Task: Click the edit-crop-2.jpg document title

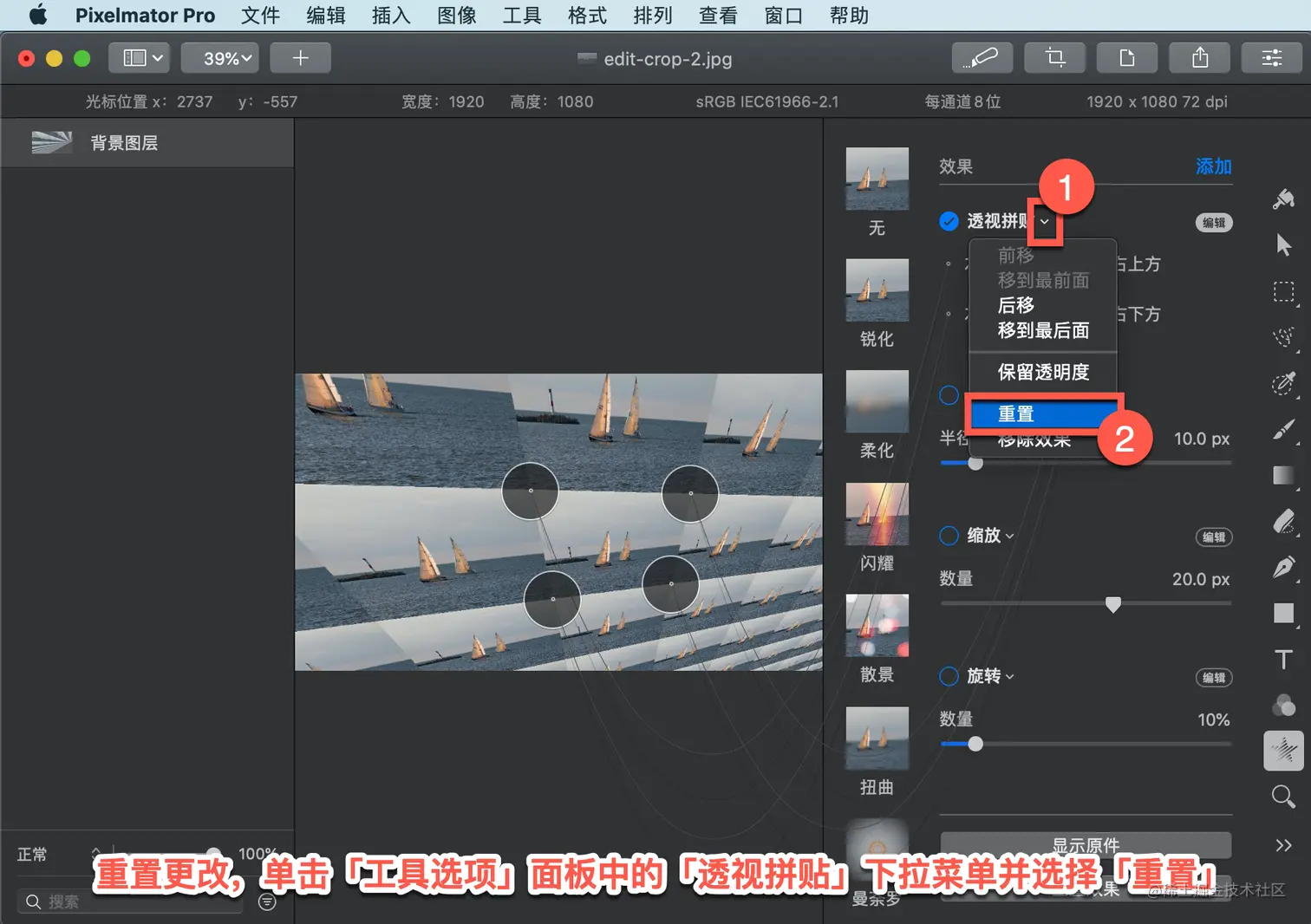Action: point(668,59)
